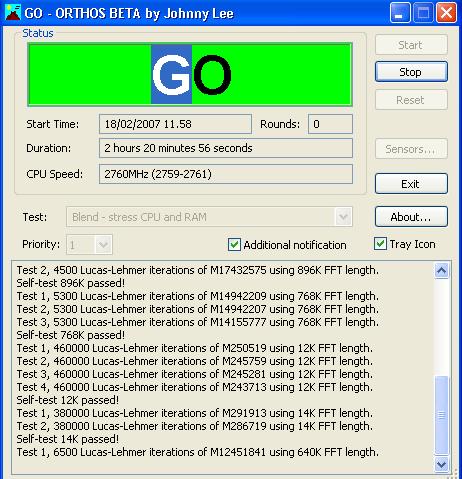Viewport: 462px width, 479px height.
Task: Click log line mentioning M245281
Action: pyautogui.click(x=195, y=374)
